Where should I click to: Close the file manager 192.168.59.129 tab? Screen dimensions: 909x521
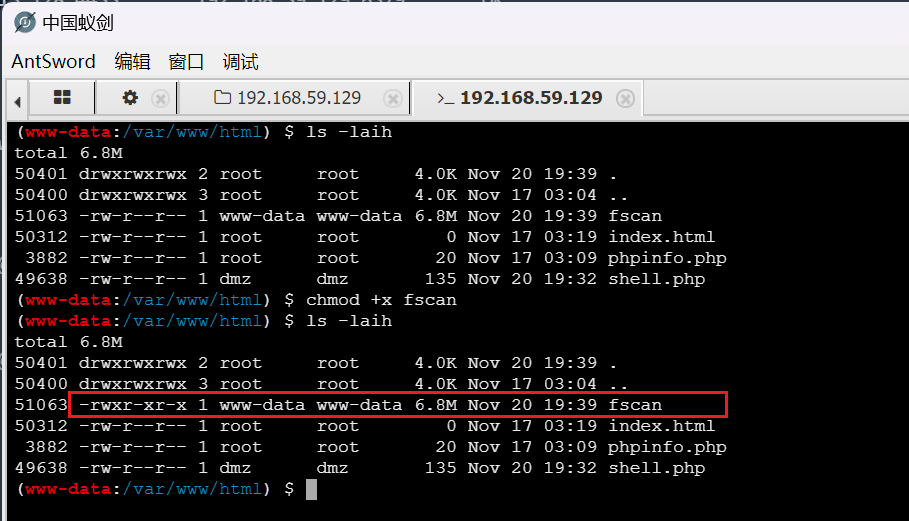point(393,99)
